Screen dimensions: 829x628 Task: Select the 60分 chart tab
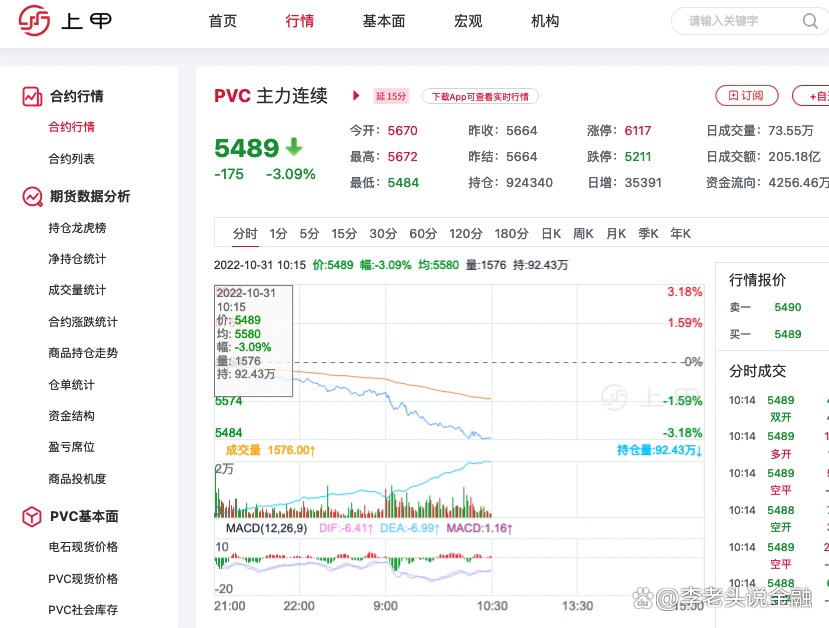tap(423, 234)
